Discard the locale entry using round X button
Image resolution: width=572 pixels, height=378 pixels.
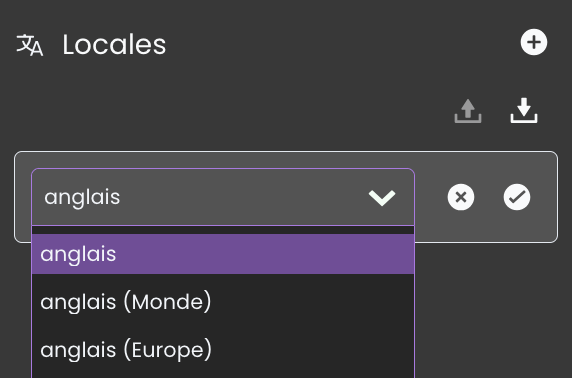[x=461, y=197]
